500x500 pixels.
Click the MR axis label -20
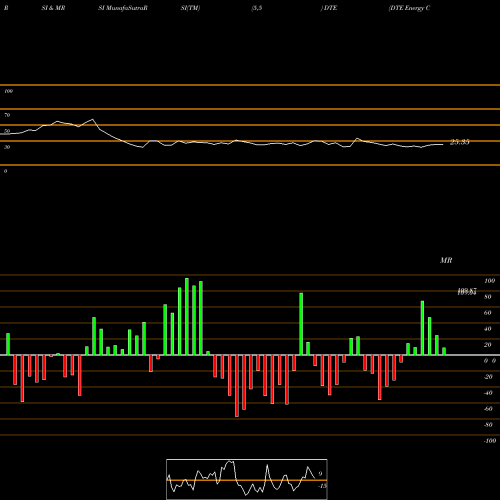[488, 377]
